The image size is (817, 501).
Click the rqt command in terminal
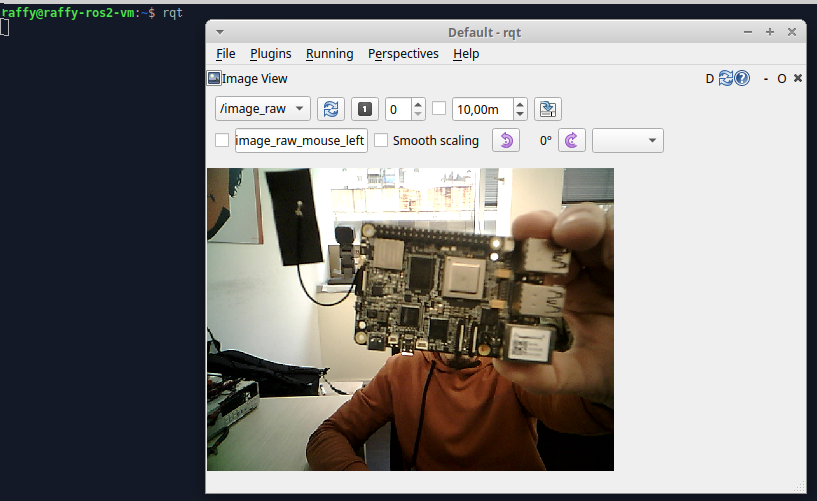pos(172,12)
